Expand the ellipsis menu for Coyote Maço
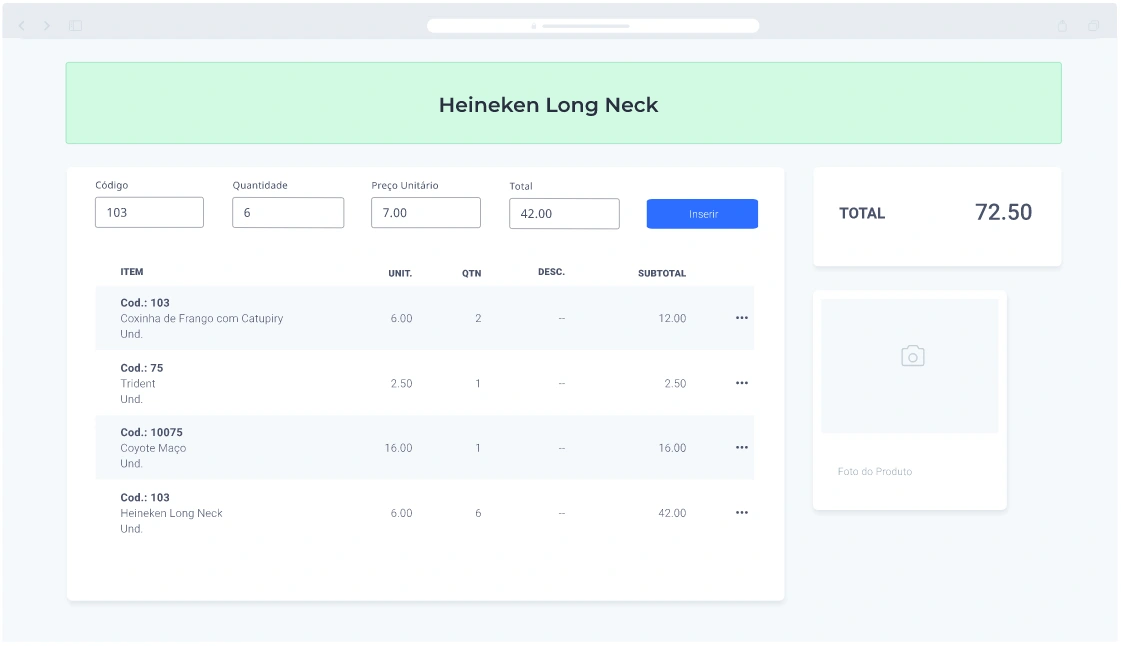The width and height of the screenshot is (1121, 646). tap(741, 448)
